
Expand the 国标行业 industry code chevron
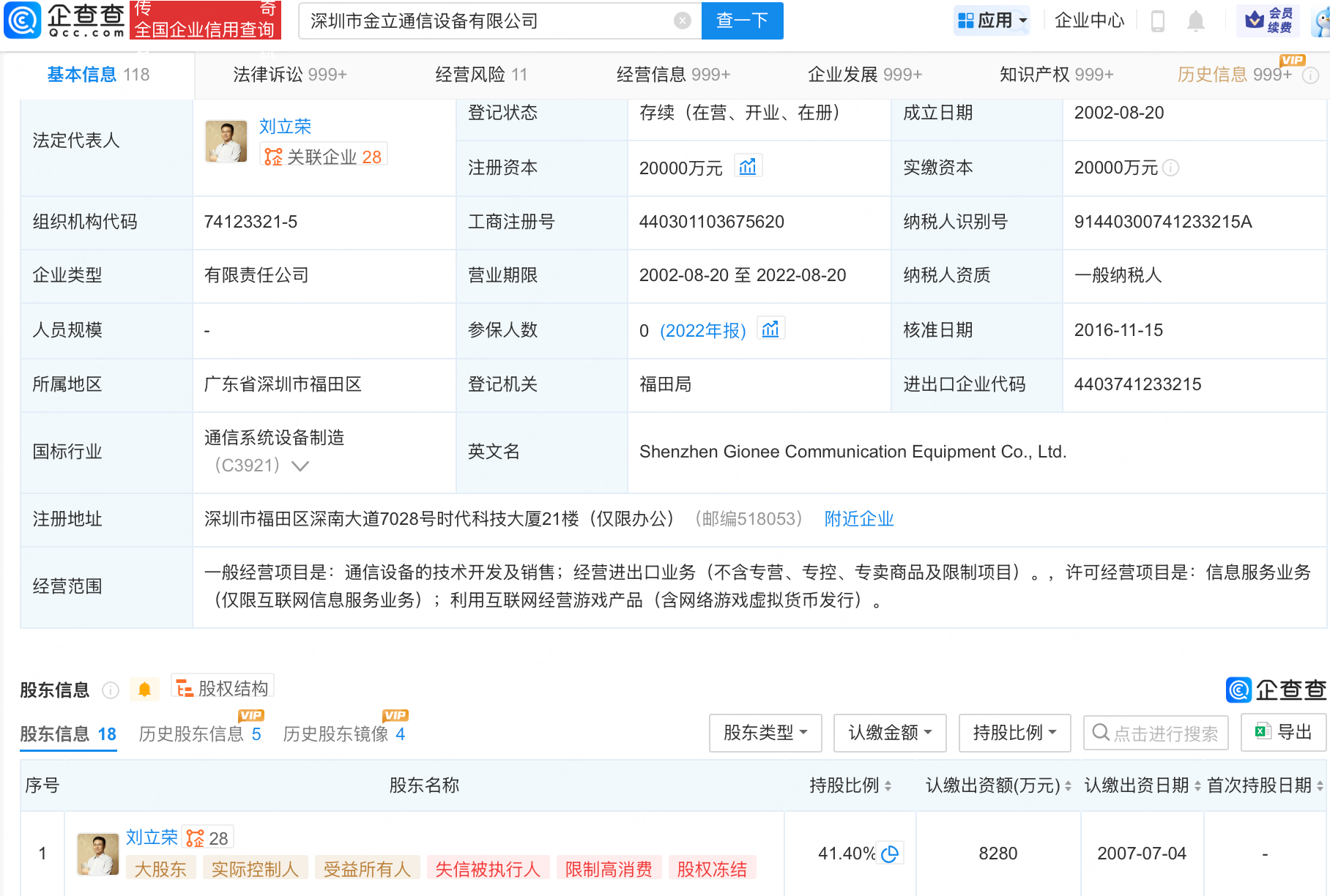pos(300,466)
